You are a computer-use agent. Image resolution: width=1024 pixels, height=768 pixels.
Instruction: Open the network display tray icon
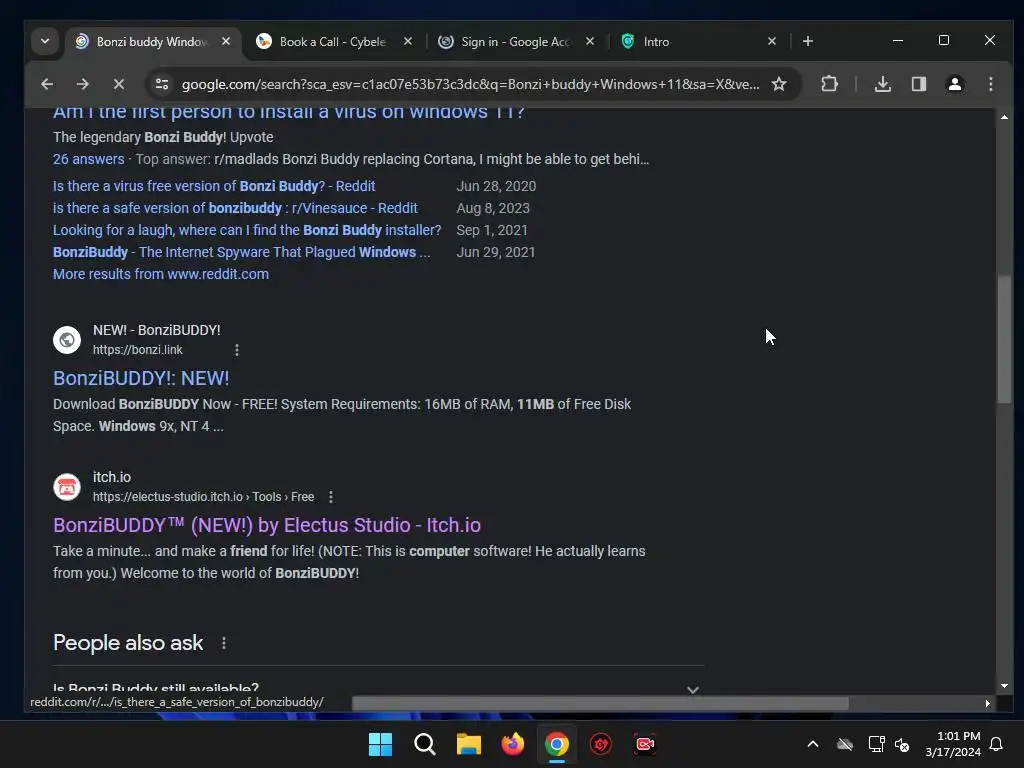pos(876,744)
